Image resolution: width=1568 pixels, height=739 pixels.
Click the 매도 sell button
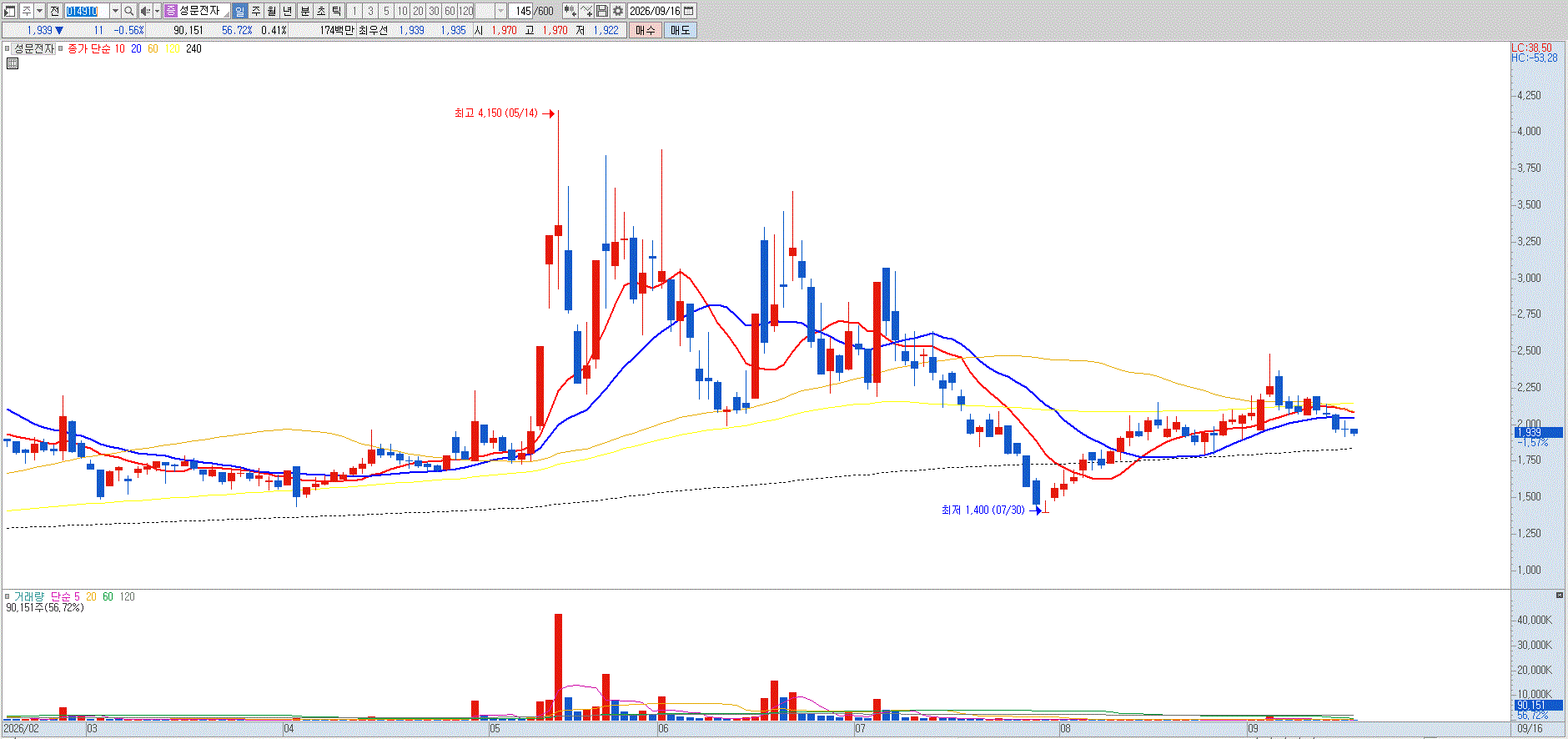point(680,30)
